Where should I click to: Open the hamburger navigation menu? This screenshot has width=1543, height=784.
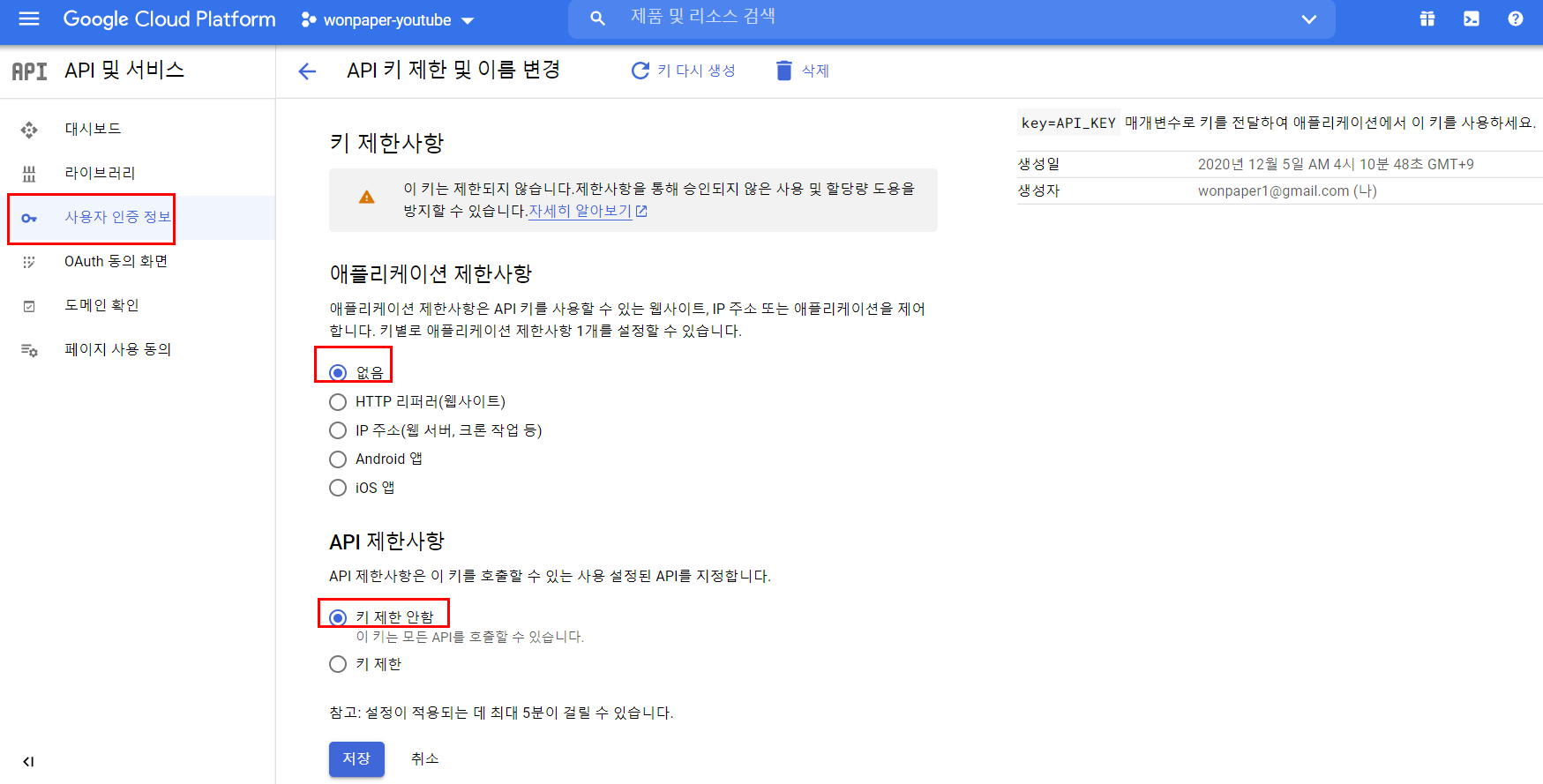29,19
